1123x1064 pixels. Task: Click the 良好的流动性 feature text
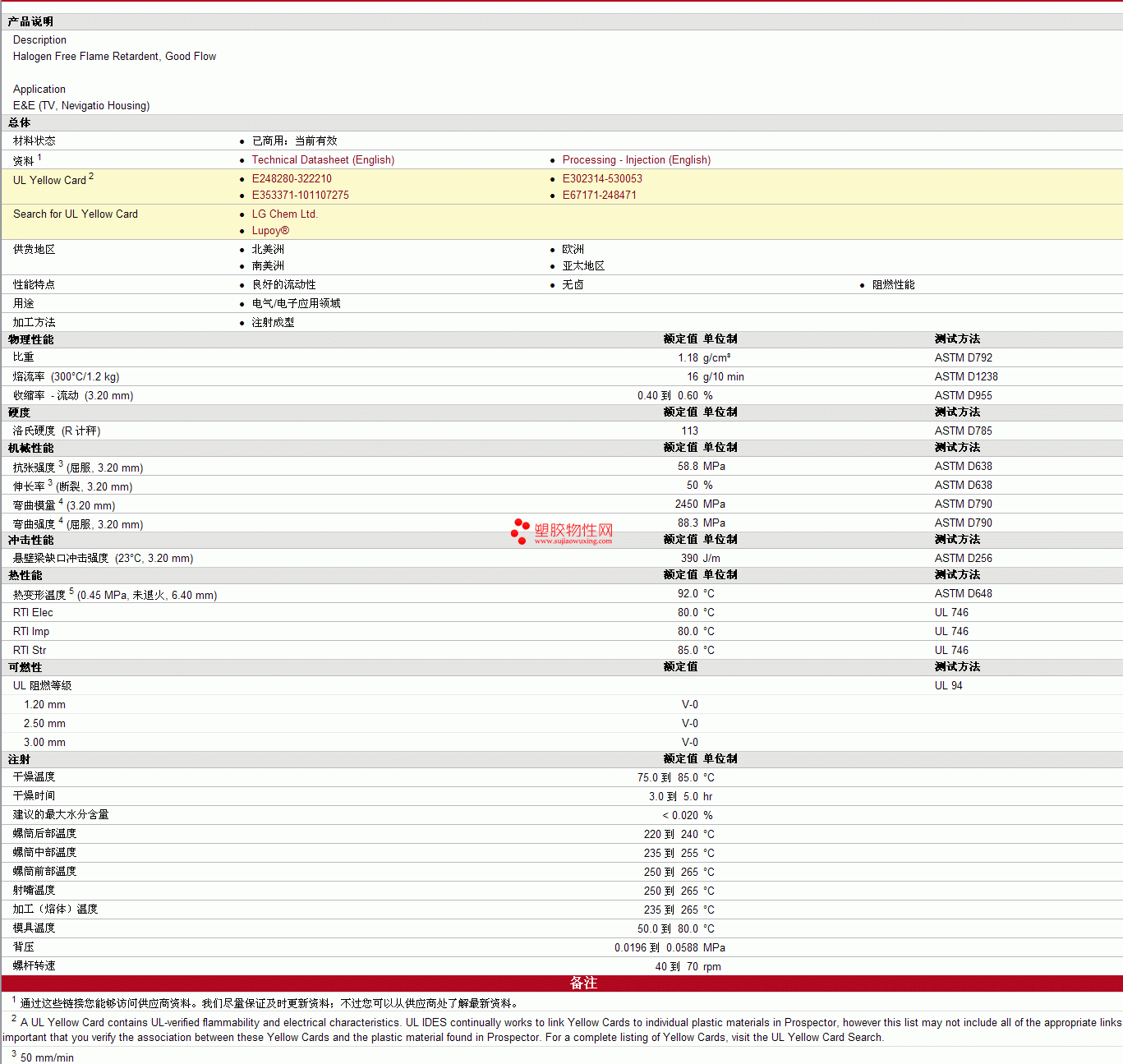tap(283, 285)
